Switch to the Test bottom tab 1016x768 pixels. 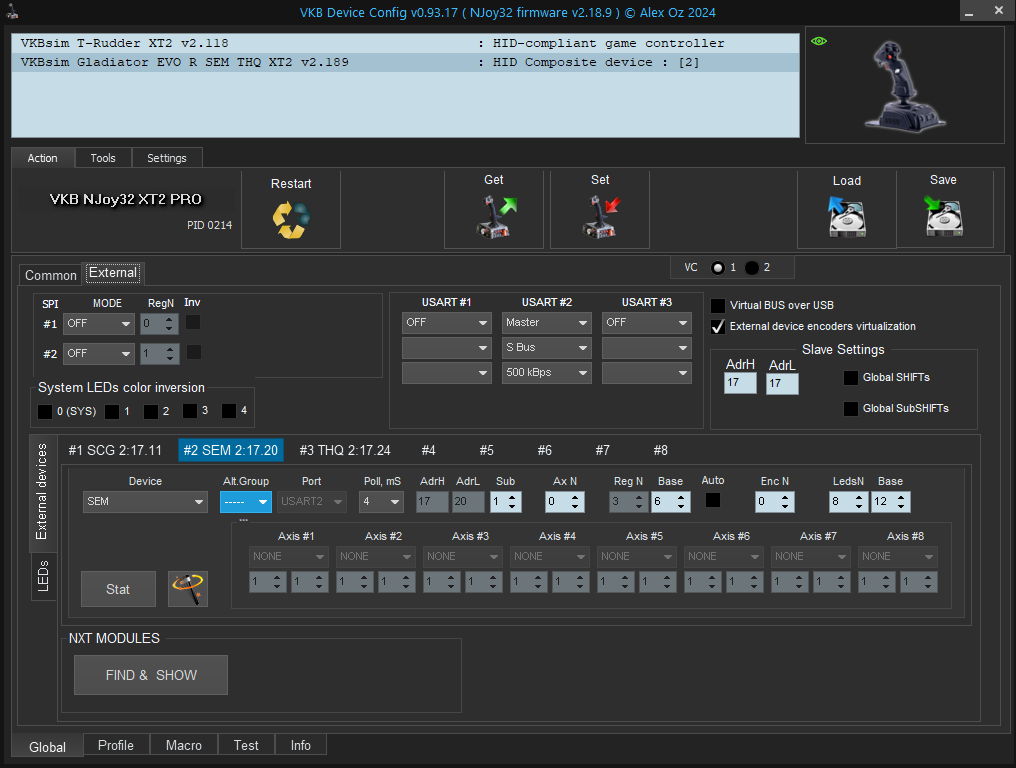(246, 745)
